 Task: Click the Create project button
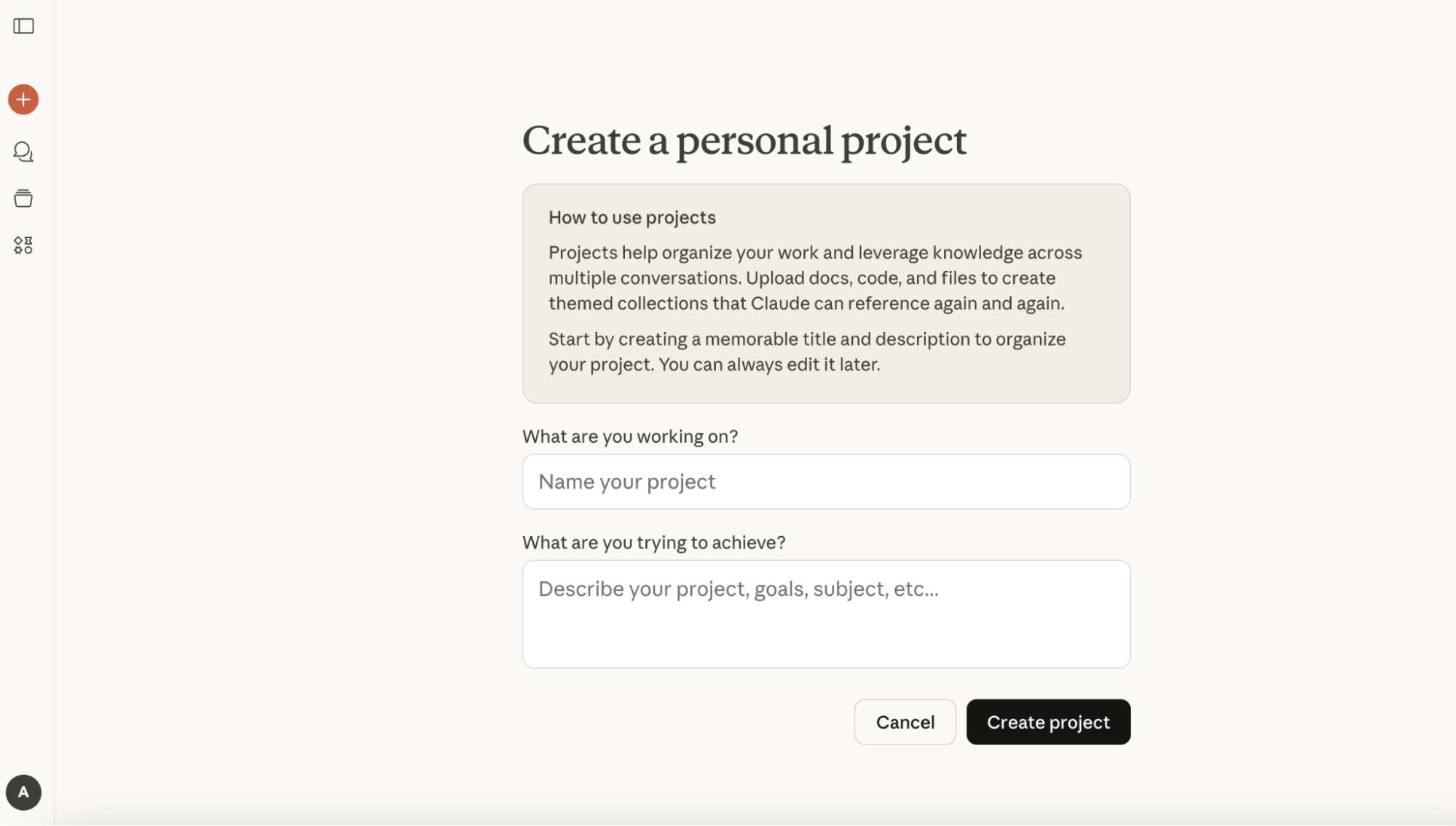tap(1048, 722)
